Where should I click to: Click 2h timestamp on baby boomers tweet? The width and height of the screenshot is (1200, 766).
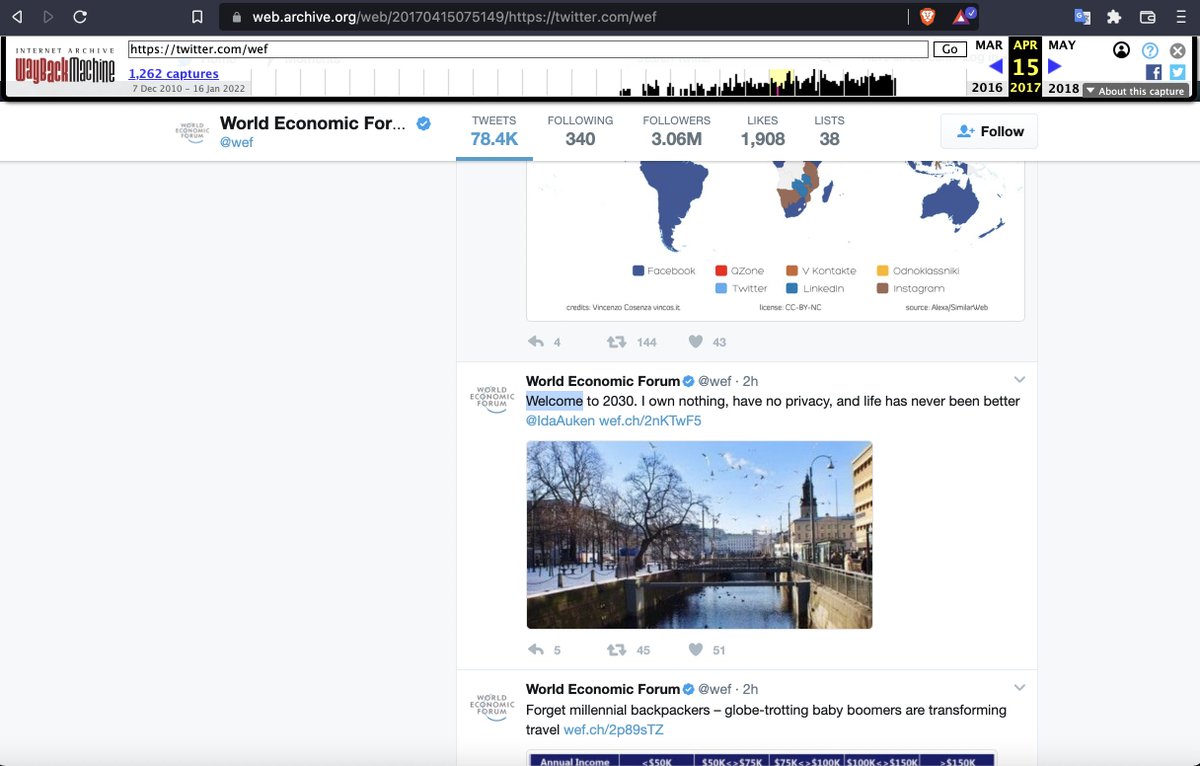click(750, 689)
